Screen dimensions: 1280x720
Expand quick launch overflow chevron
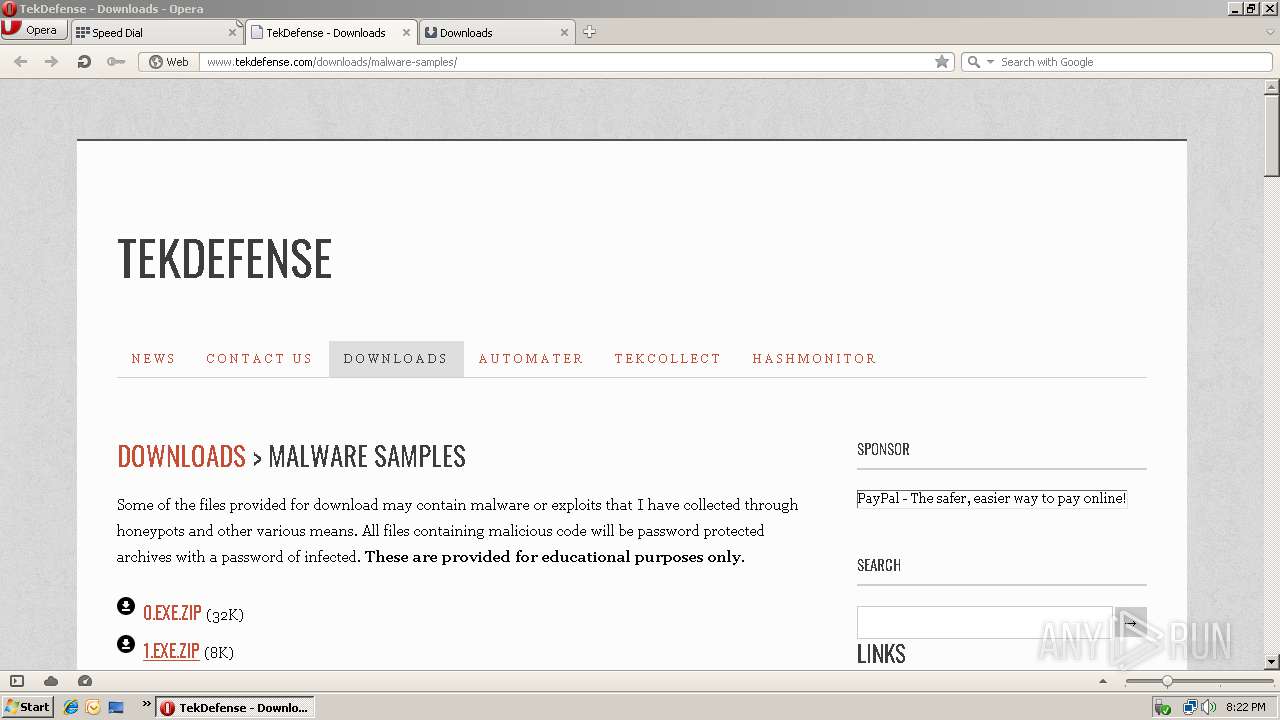pyautogui.click(x=146, y=704)
